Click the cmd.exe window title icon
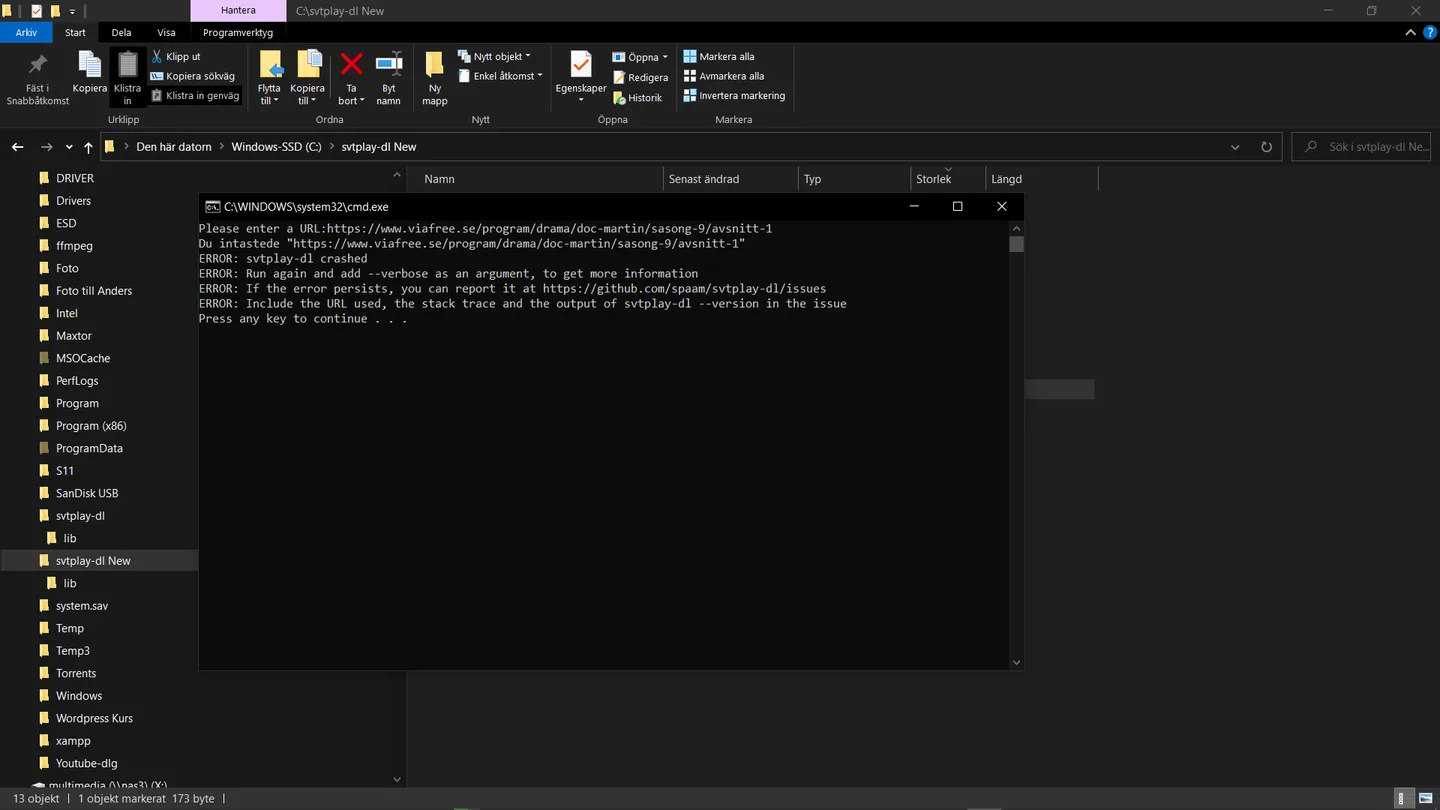 click(x=212, y=207)
